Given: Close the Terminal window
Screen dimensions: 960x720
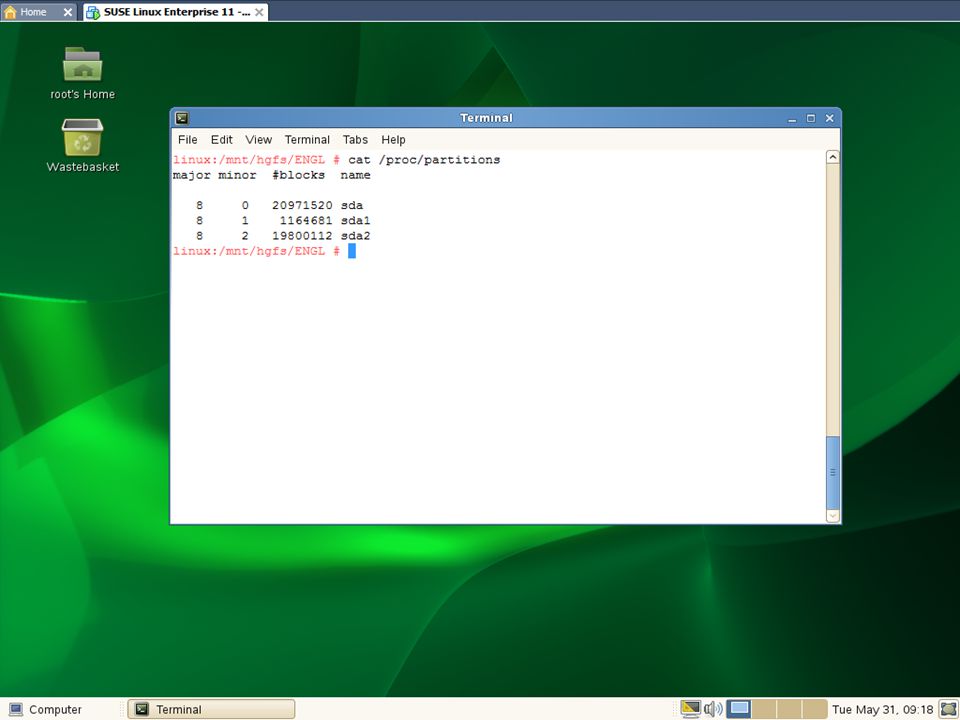Looking at the screenshot, I should (830, 118).
